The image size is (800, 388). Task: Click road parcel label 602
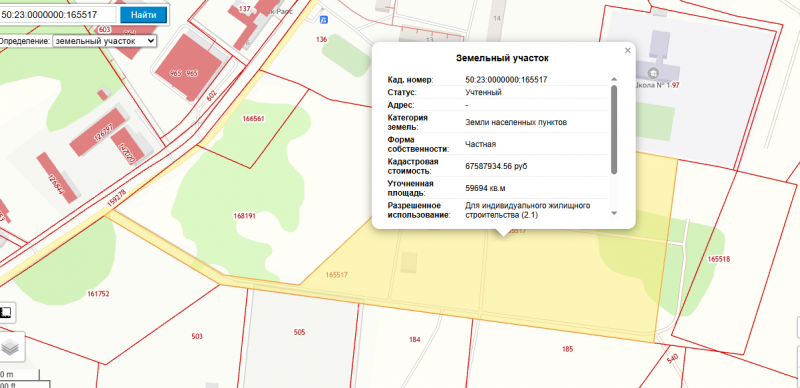coord(212,94)
